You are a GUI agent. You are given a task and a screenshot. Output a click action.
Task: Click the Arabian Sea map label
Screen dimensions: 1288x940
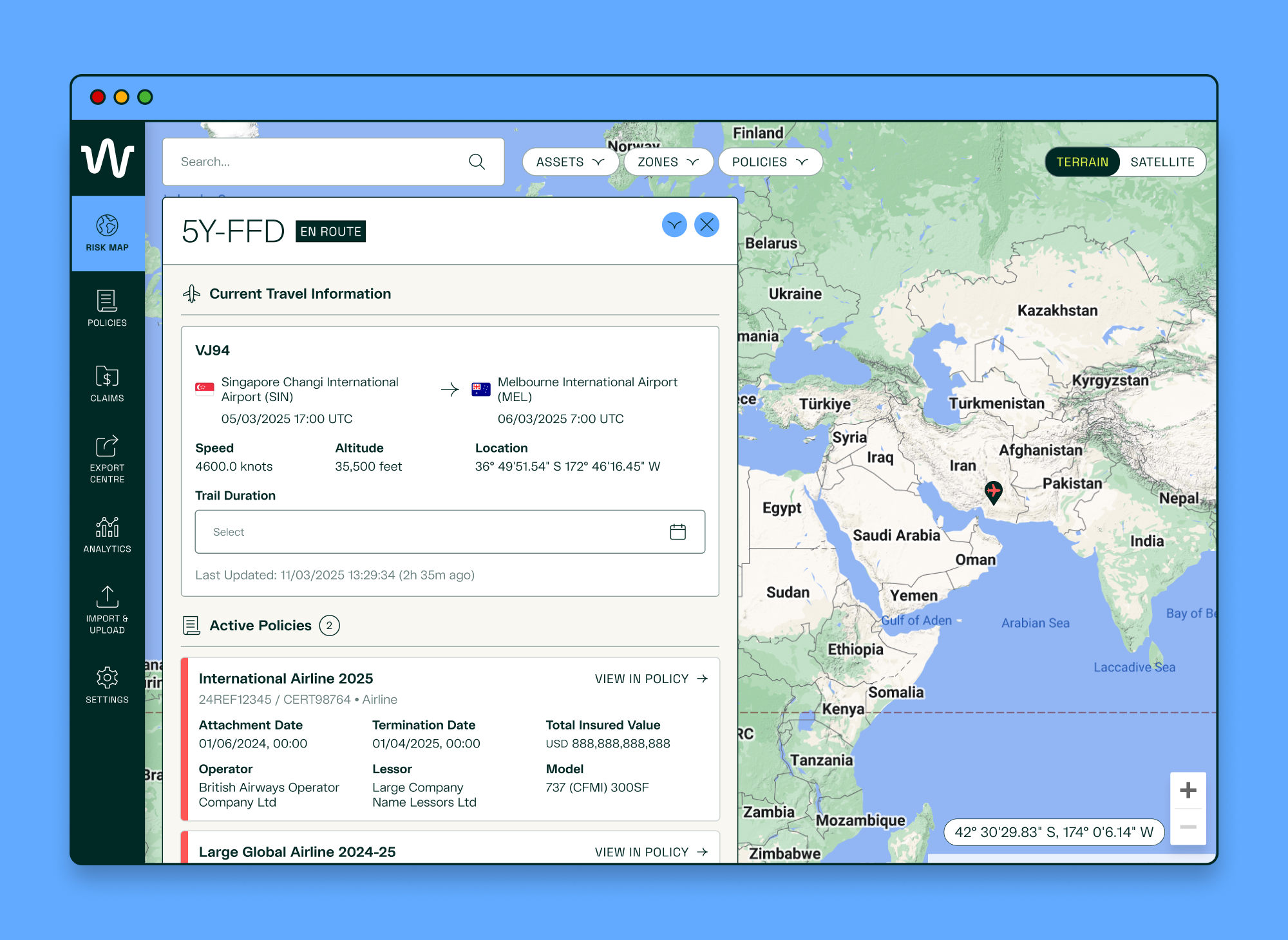tap(1036, 623)
